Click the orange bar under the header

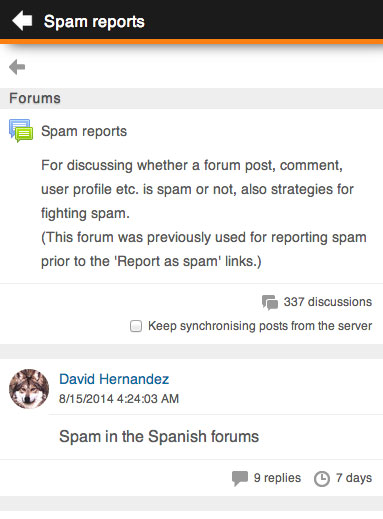(191, 41)
